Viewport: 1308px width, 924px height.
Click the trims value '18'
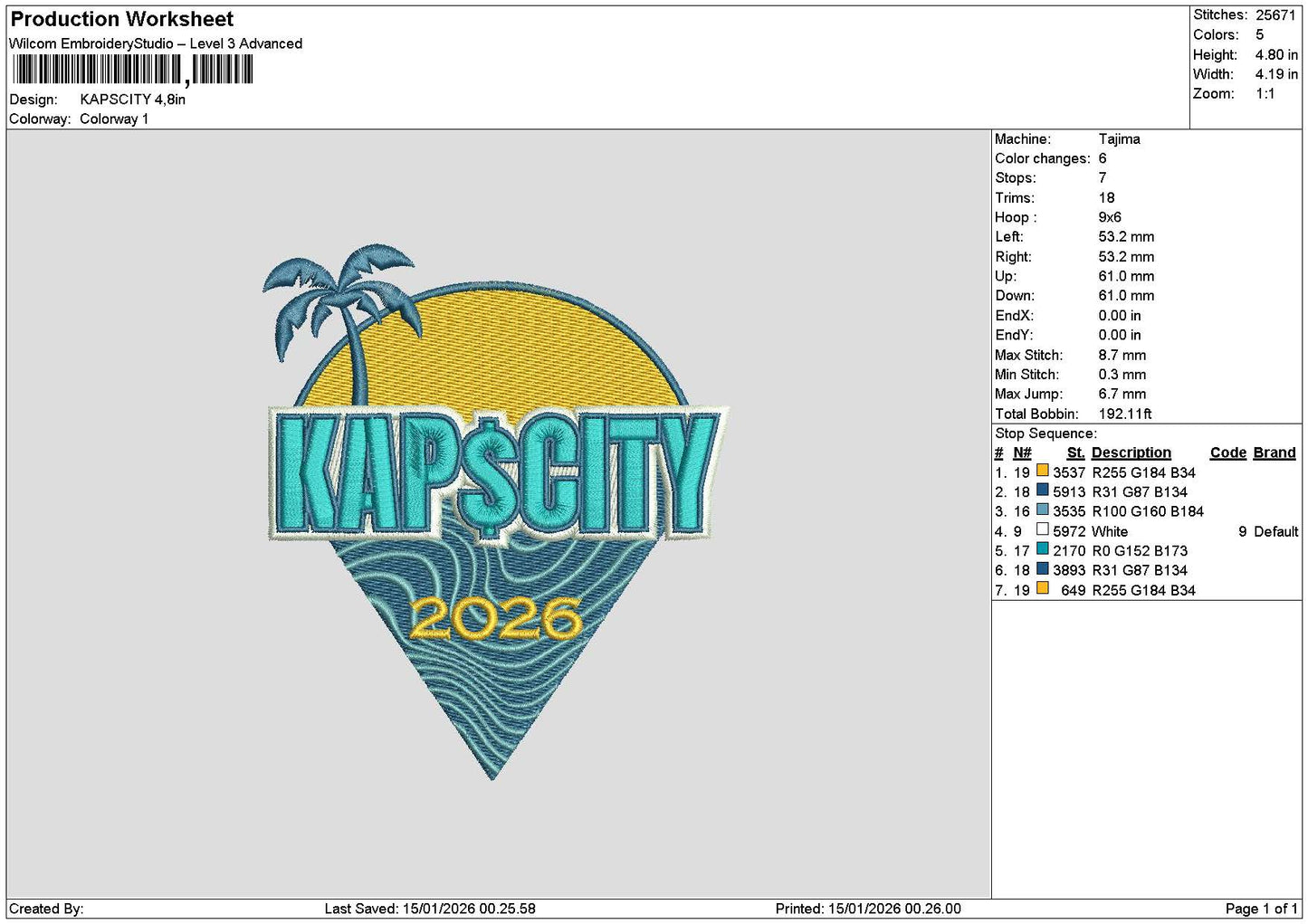click(x=1107, y=198)
